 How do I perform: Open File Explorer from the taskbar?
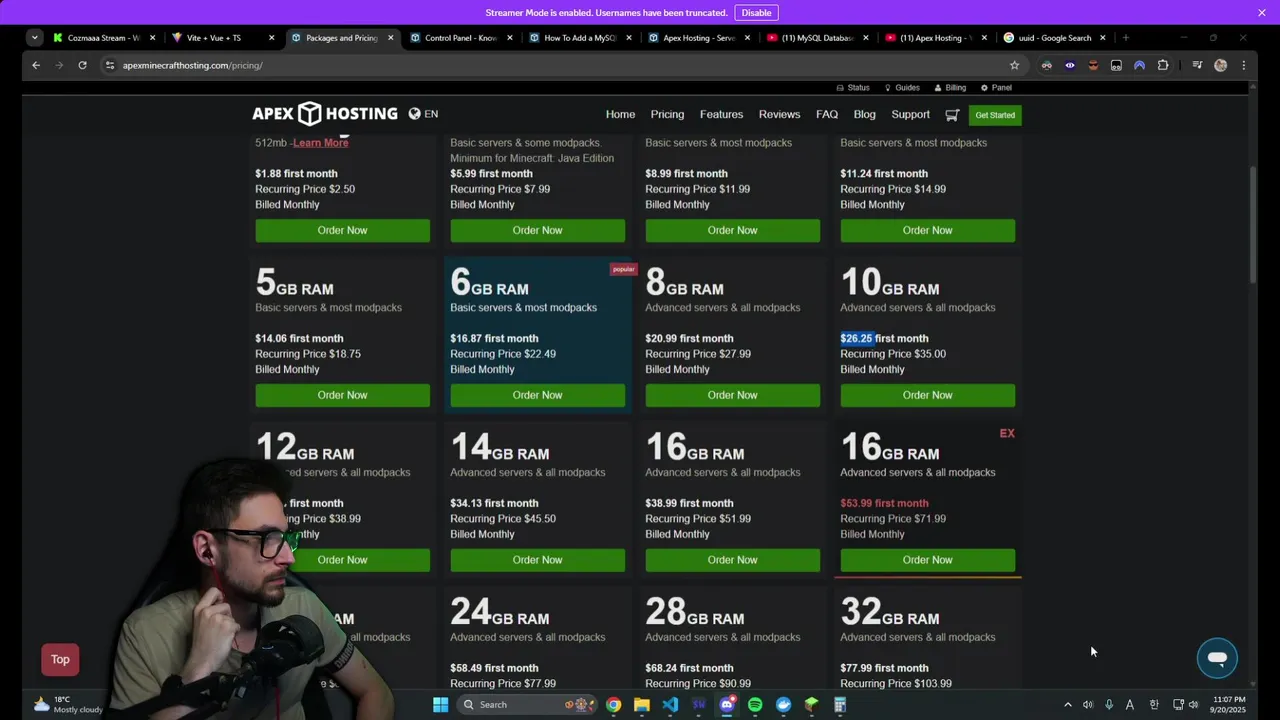click(x=642, y=705)
